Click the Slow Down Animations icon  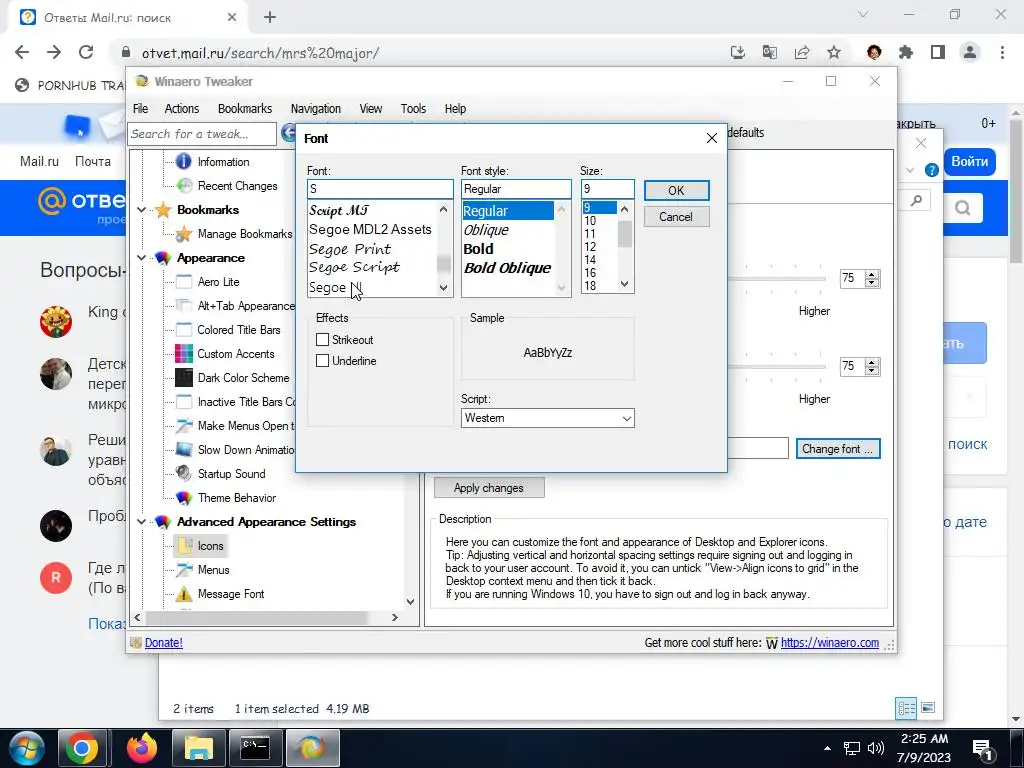pyautogui.click(x=184, y=449)
